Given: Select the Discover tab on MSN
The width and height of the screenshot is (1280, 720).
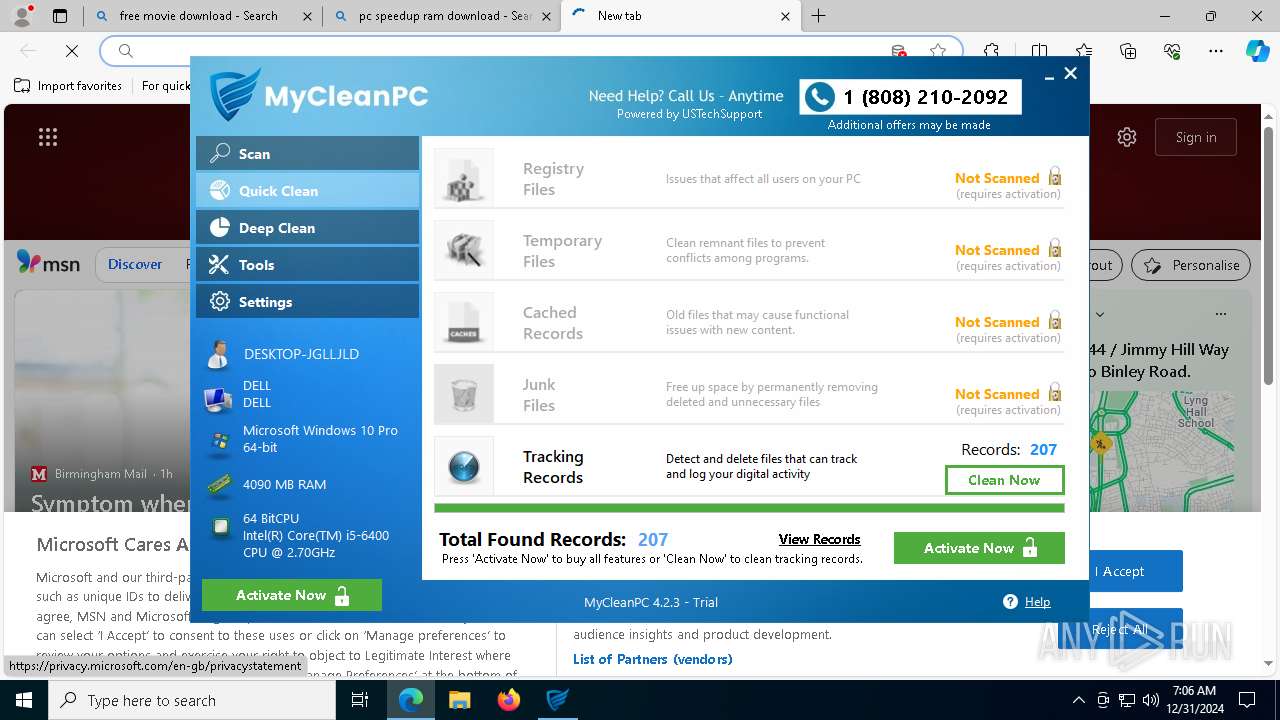Looking at the screenshot, I should (x=135, y=264).
